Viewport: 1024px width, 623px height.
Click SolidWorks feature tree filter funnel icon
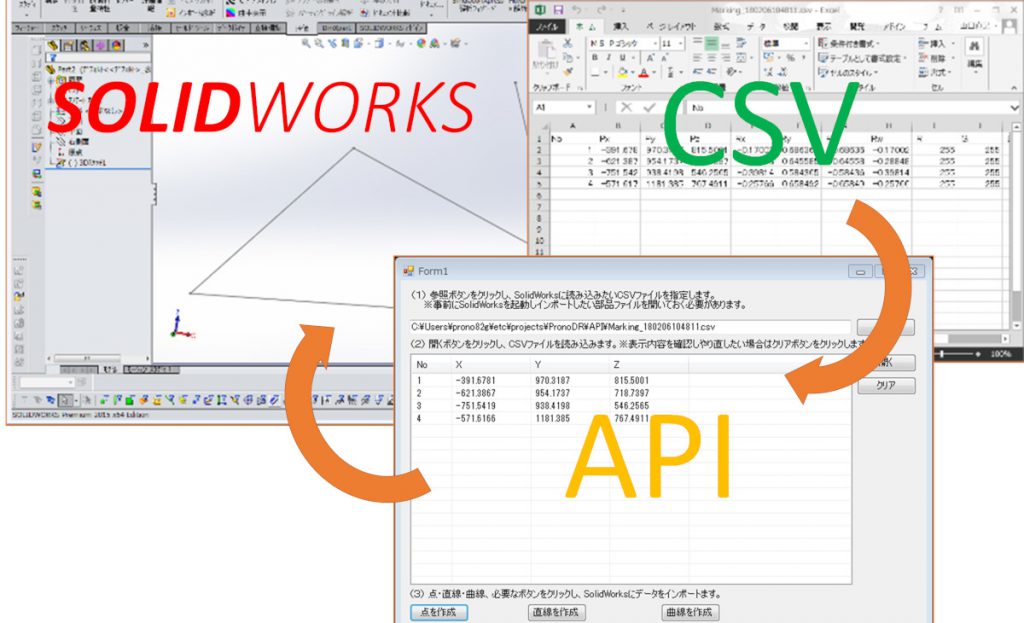coord(52,57)
